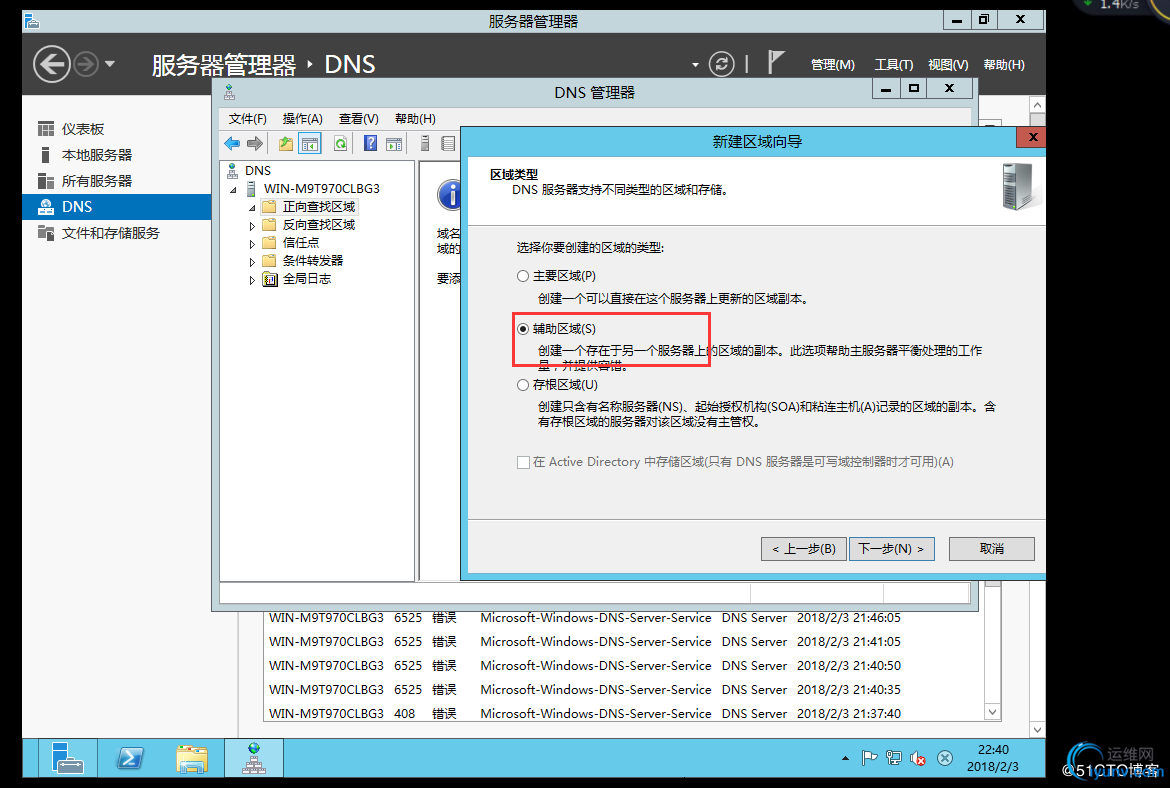Click event row dated 2018/2/3 21:41:05
This screenshot has width=1170, height=788.
[x=624, y=642]
